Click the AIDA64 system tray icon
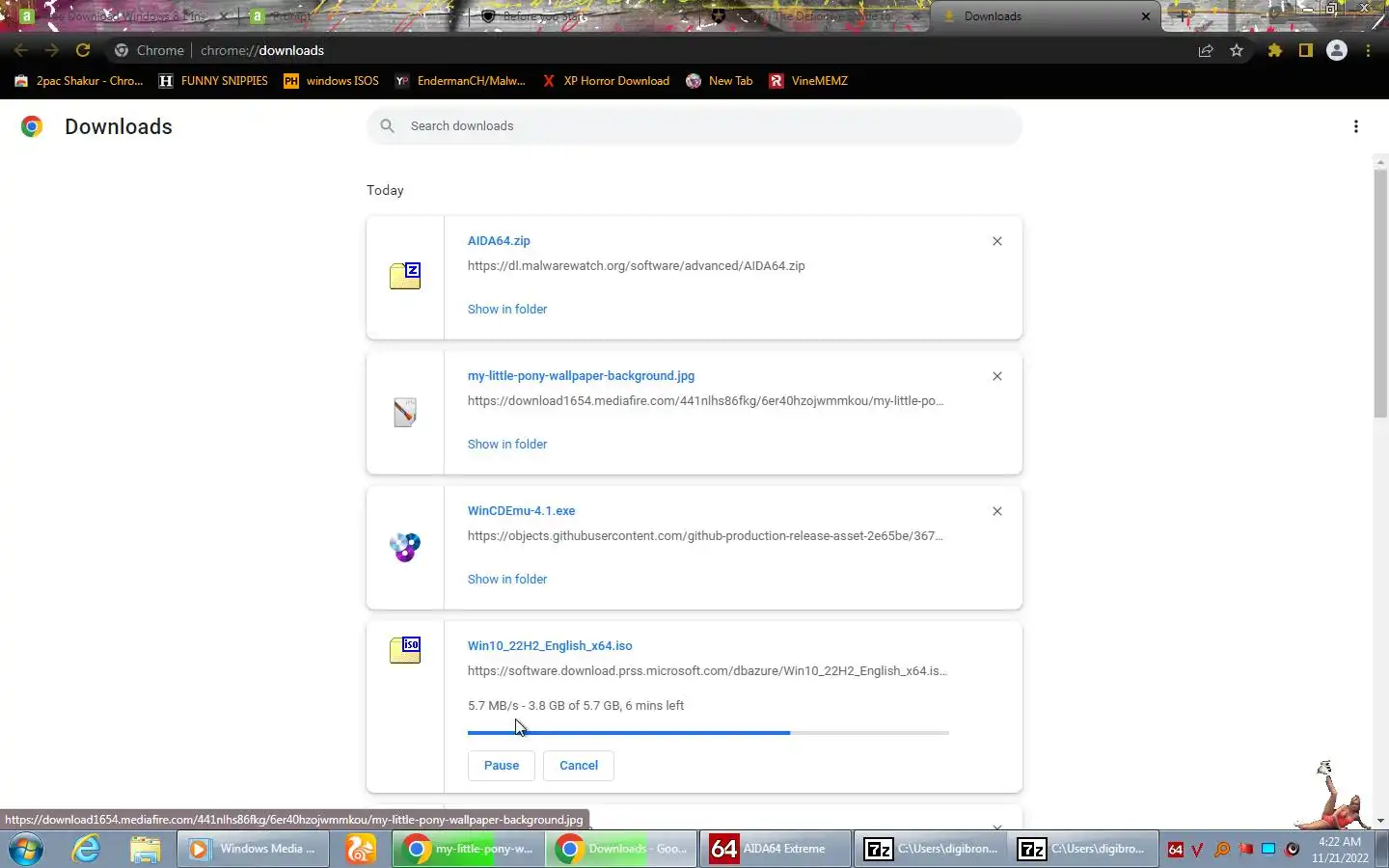 1175,850
